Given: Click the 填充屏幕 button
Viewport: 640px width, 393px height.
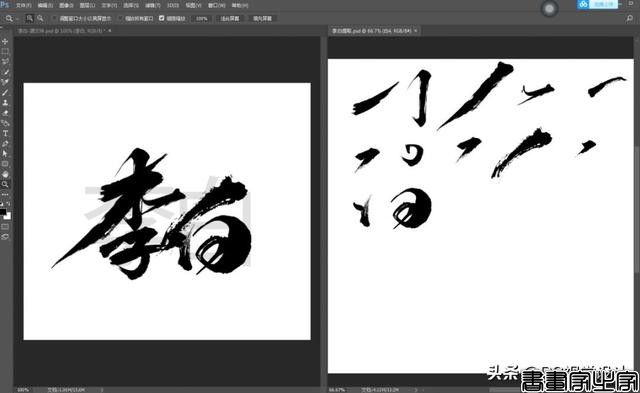Looking at the screenshot, I should [262, 18].
